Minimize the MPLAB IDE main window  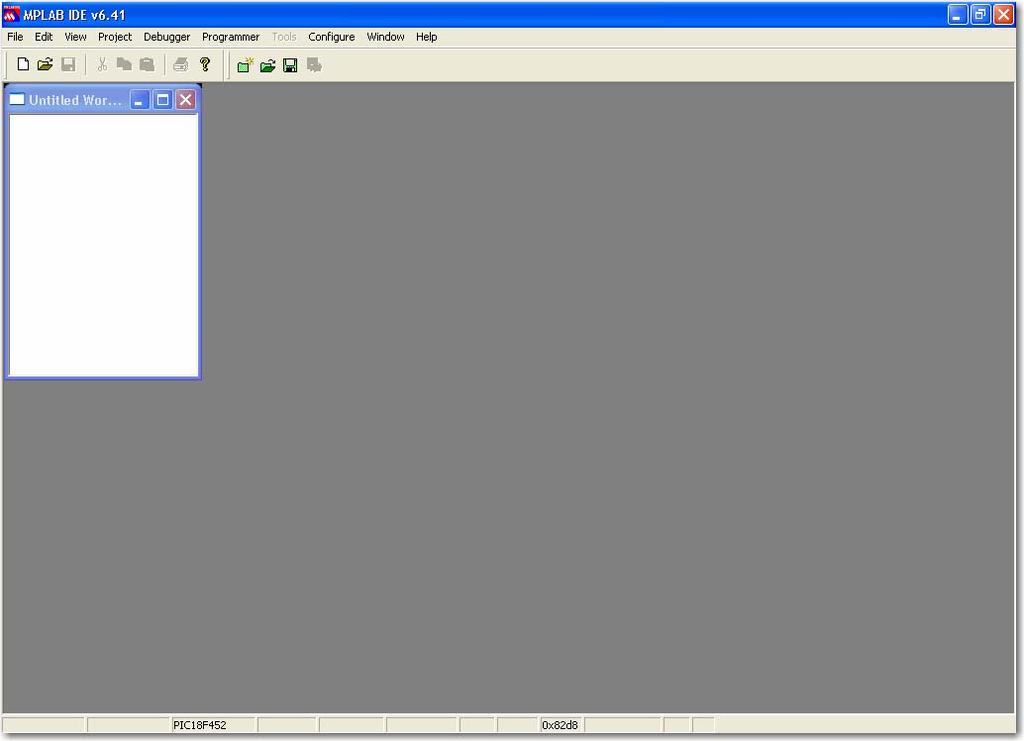coord(957,14)
